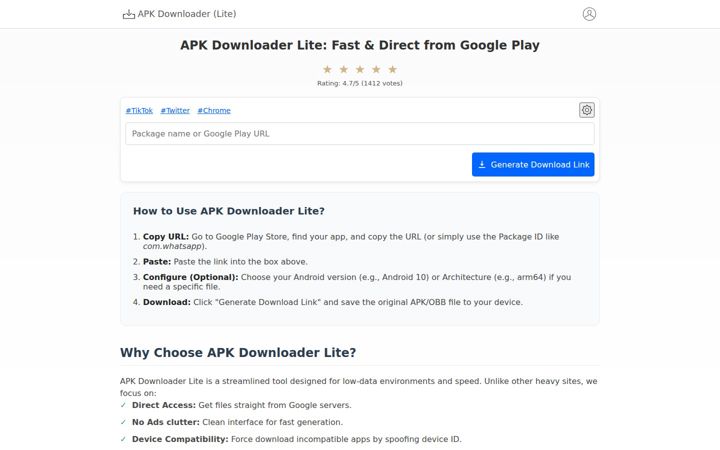
Task: Rate with the fifth star
Action: click(x=393, y=69)
